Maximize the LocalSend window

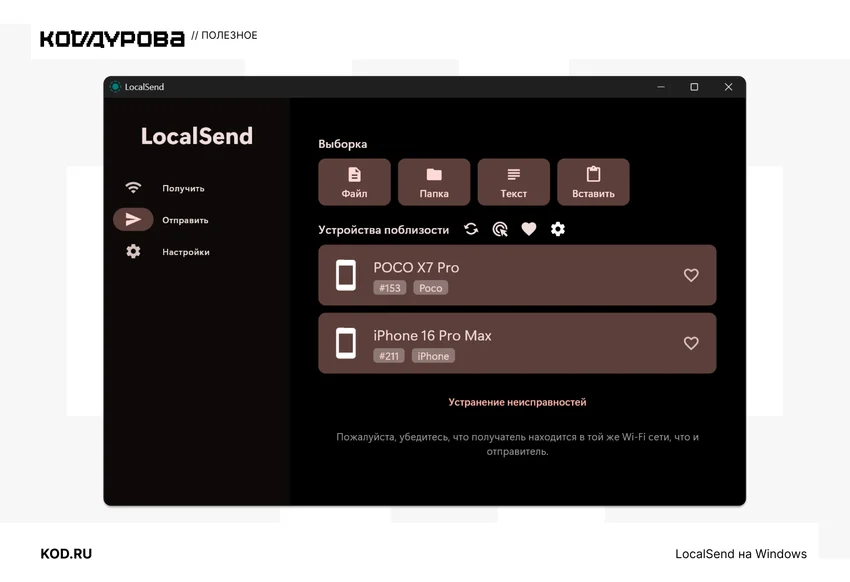(x=694, y=87)
